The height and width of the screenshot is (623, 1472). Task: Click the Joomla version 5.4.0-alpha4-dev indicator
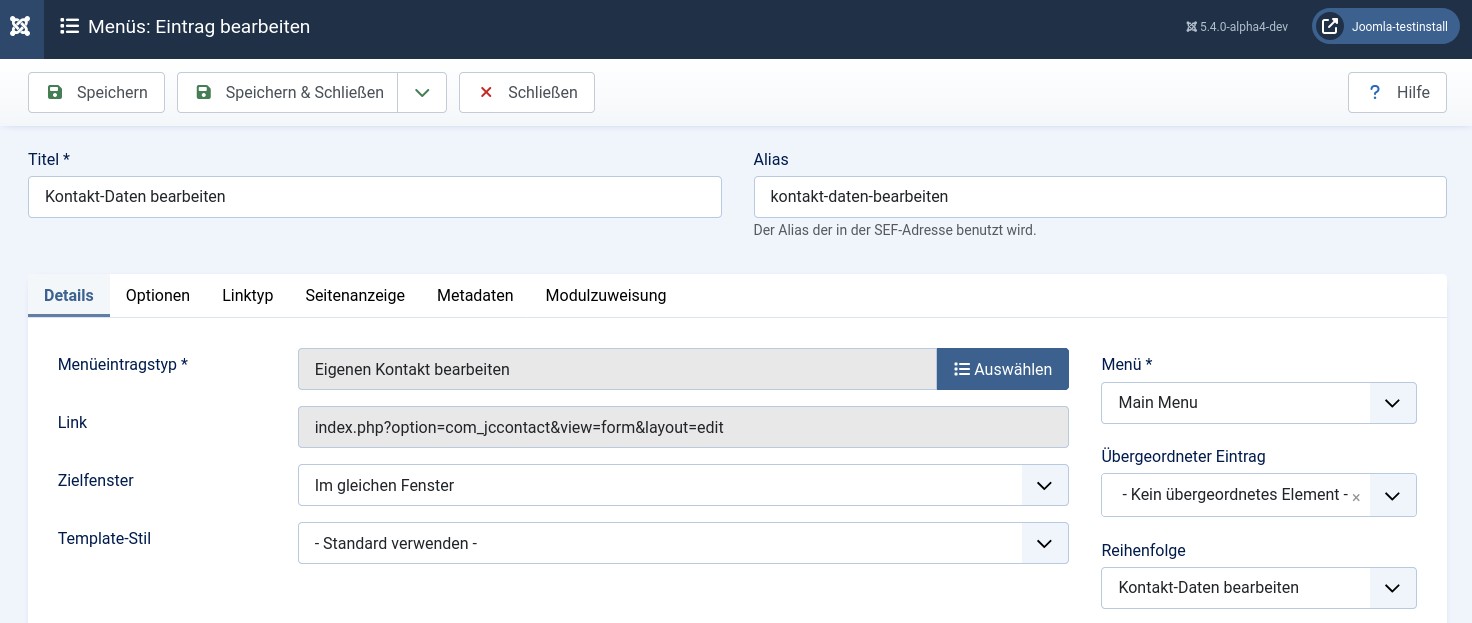point(1237,27)
